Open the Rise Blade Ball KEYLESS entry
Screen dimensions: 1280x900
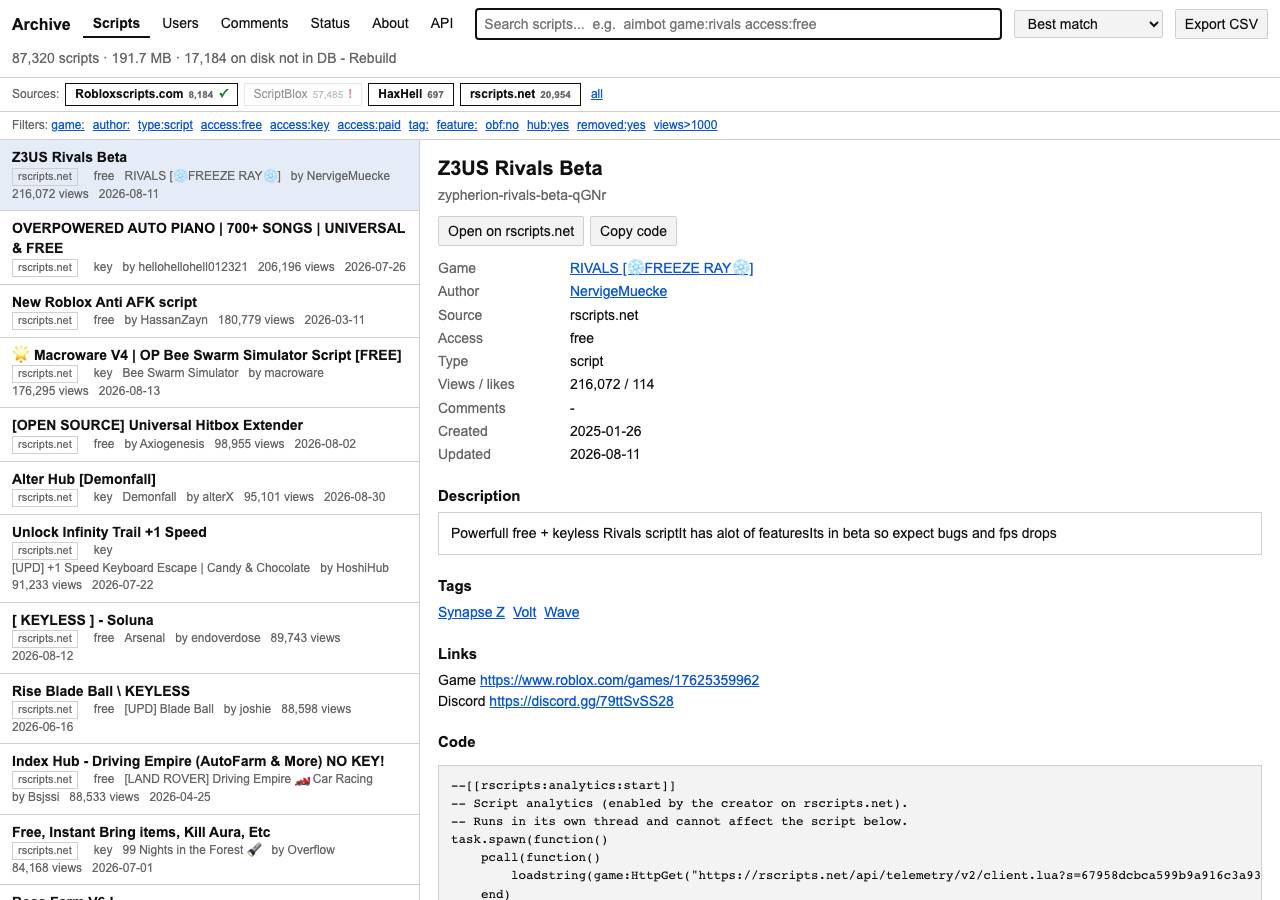(x=210, y=709)
